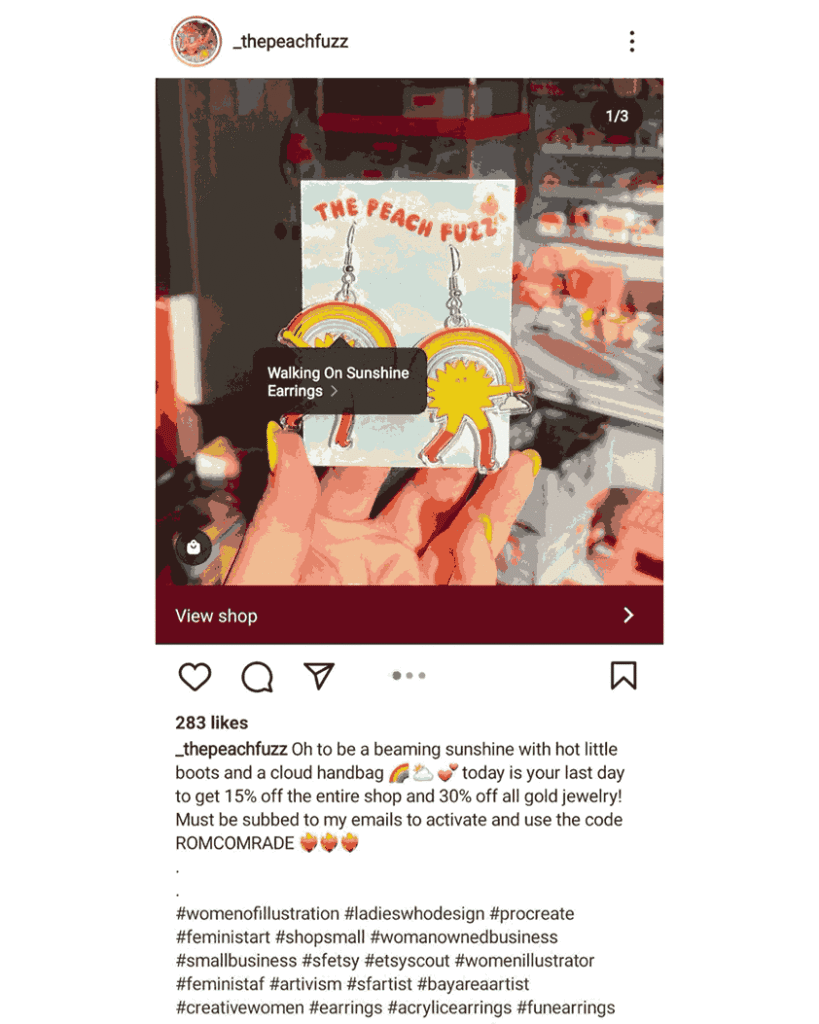This screenshot has height=1024, width=819.
Task: Like the post with heart icon
Action: 195,677
